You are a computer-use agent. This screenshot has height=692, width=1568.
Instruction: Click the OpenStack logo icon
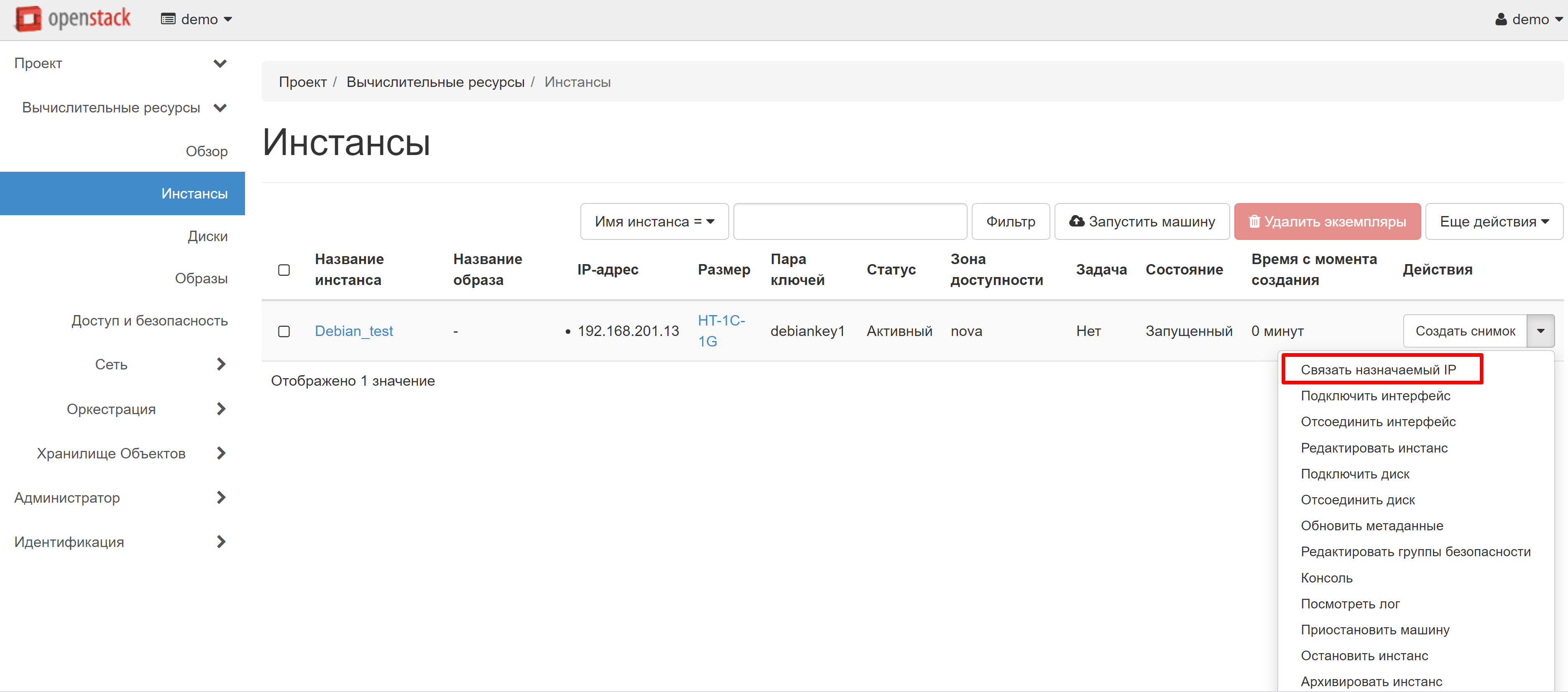coord(28,19)
